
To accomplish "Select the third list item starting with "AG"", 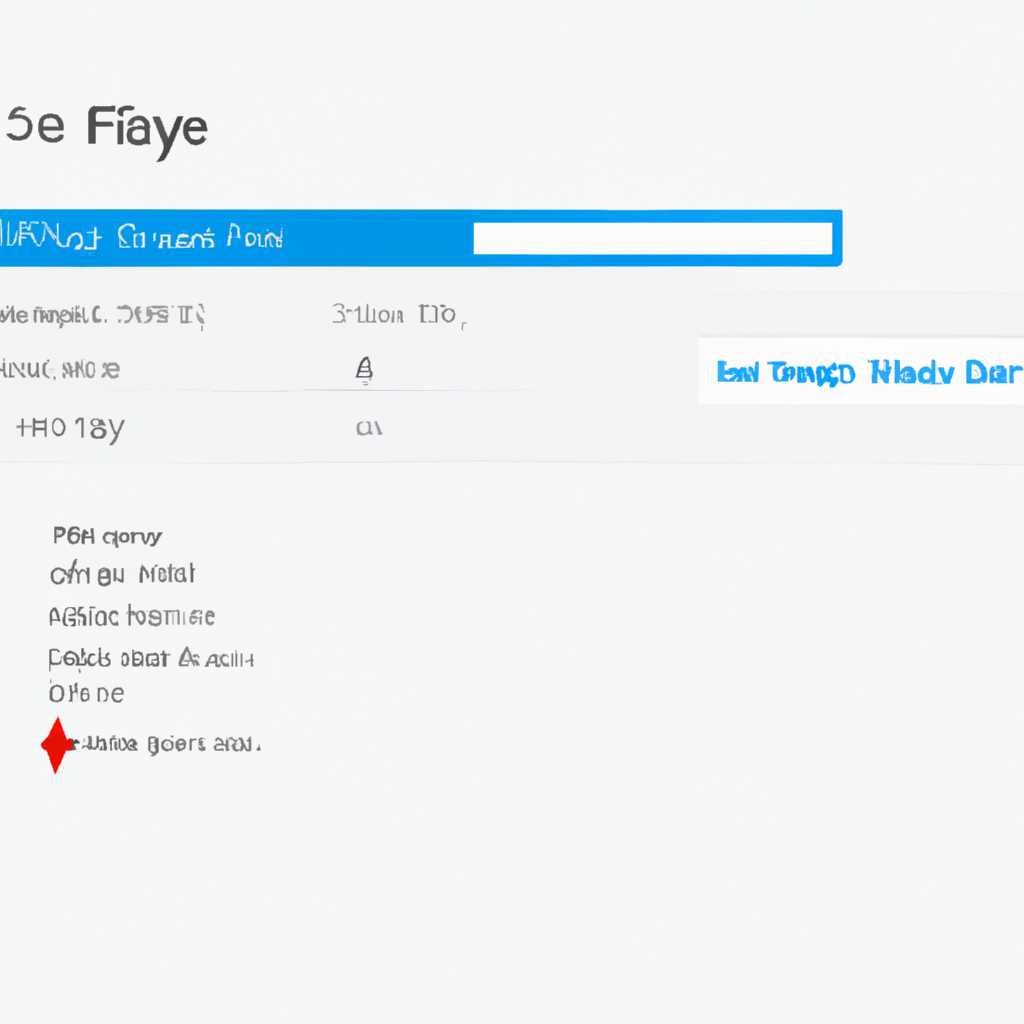I will pos(131,616).
